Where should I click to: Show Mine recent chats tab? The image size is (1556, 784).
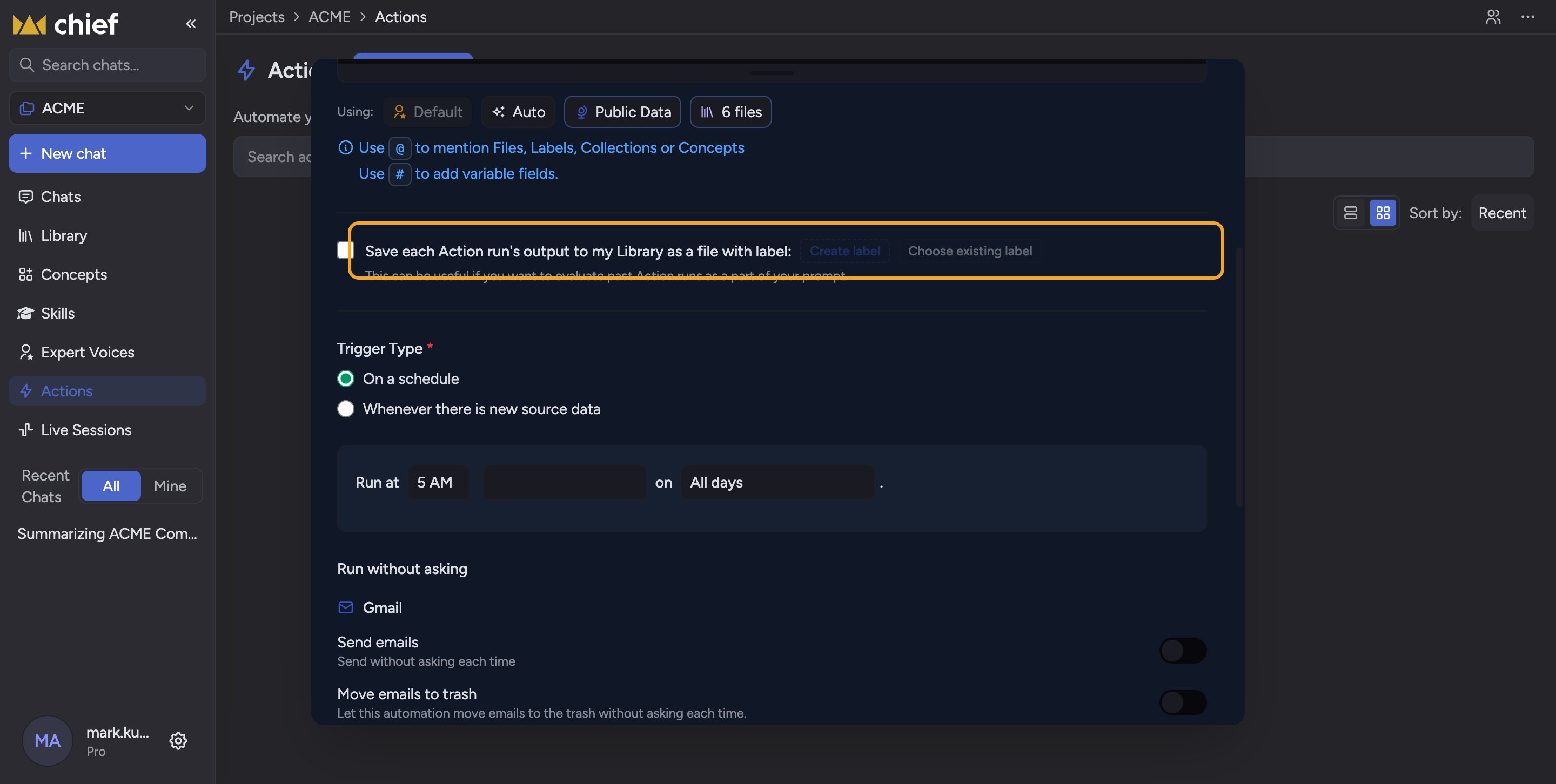(x=170, y=486)
